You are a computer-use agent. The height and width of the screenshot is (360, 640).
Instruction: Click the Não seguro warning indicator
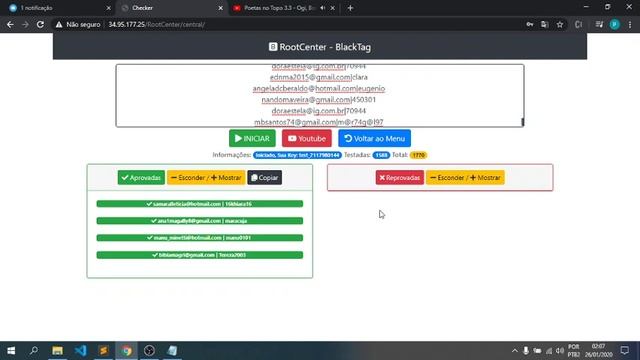pos(78,24)
